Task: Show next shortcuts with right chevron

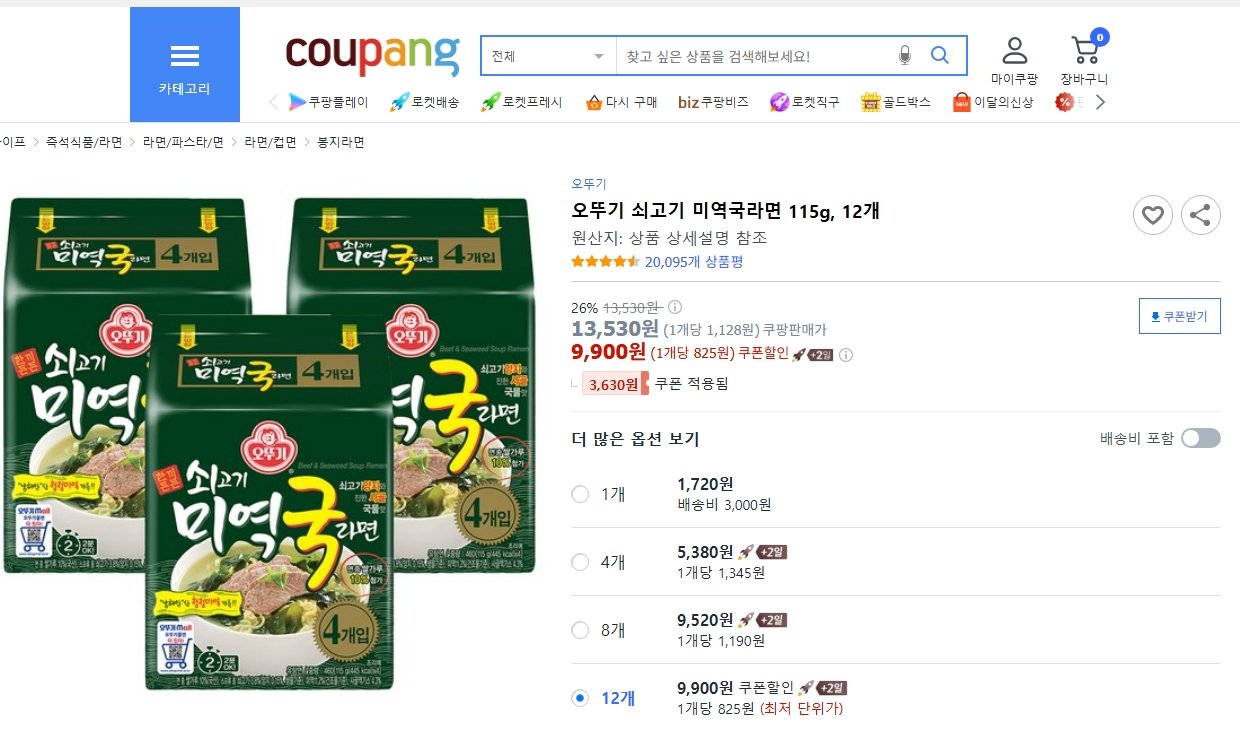Action: 1101,102
